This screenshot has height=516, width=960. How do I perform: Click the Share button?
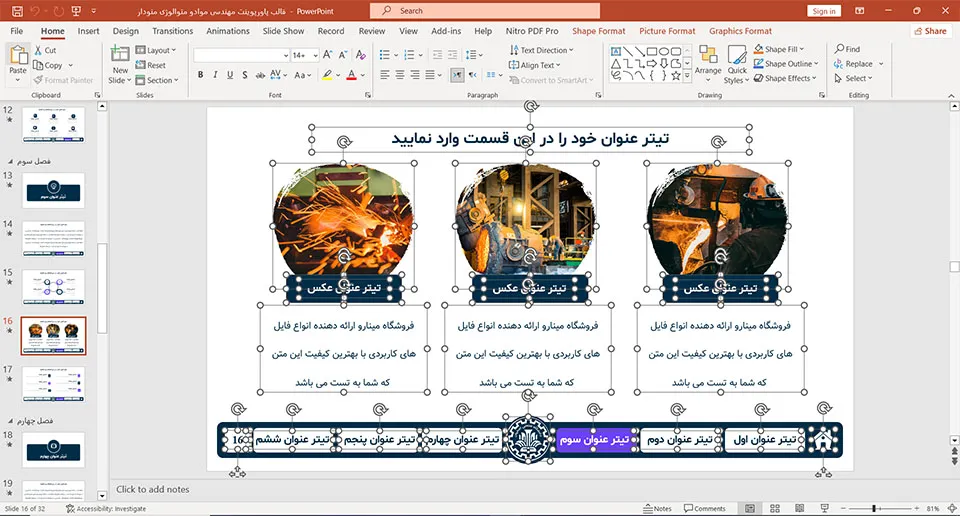pos(931,31)
